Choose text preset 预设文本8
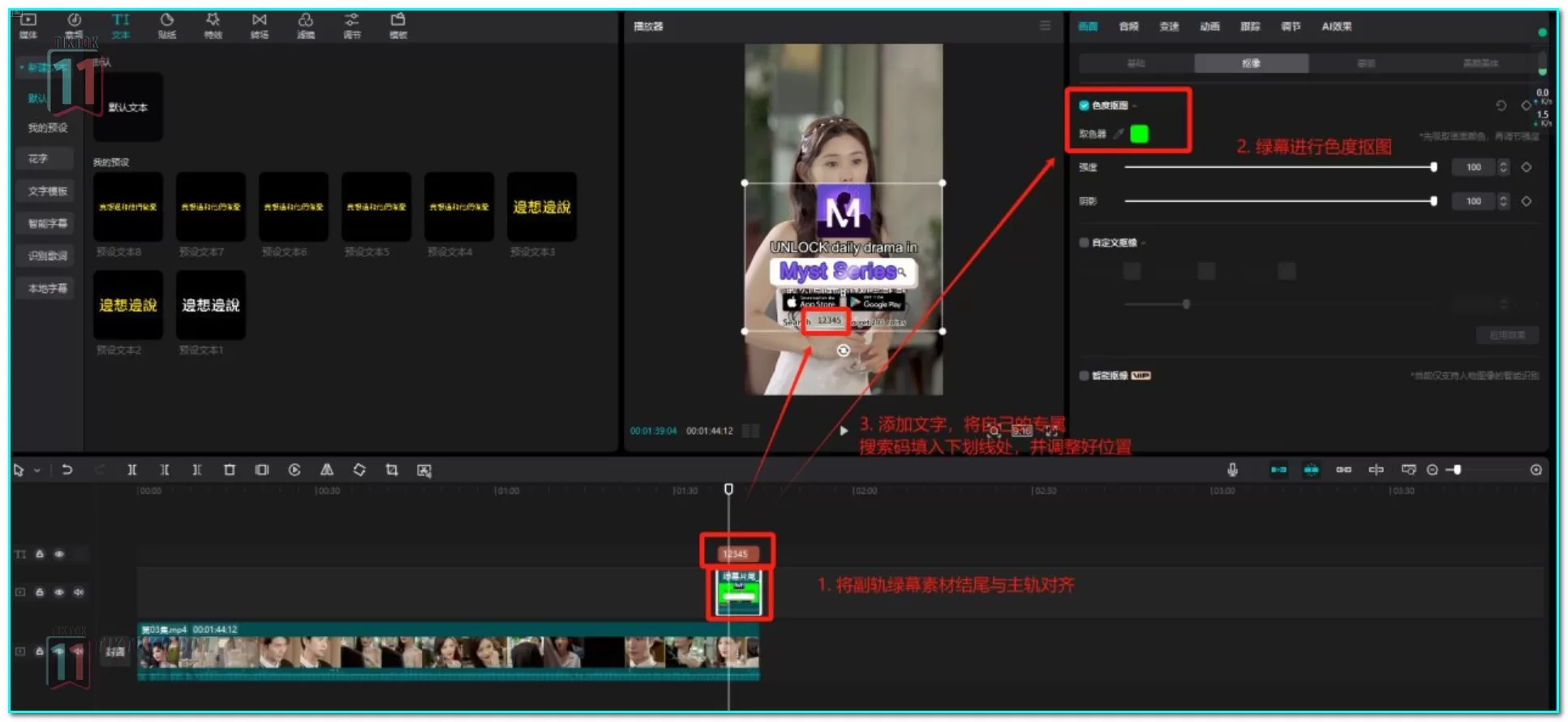 tap(128, 207)
